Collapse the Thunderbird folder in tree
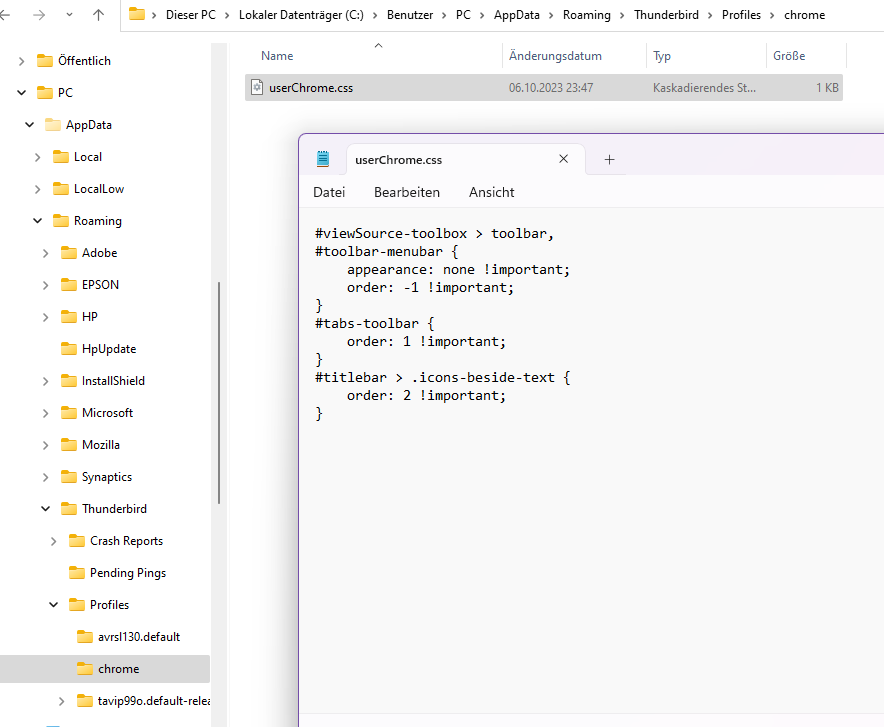This screenshot has width=884, height=727. [46, 509]
